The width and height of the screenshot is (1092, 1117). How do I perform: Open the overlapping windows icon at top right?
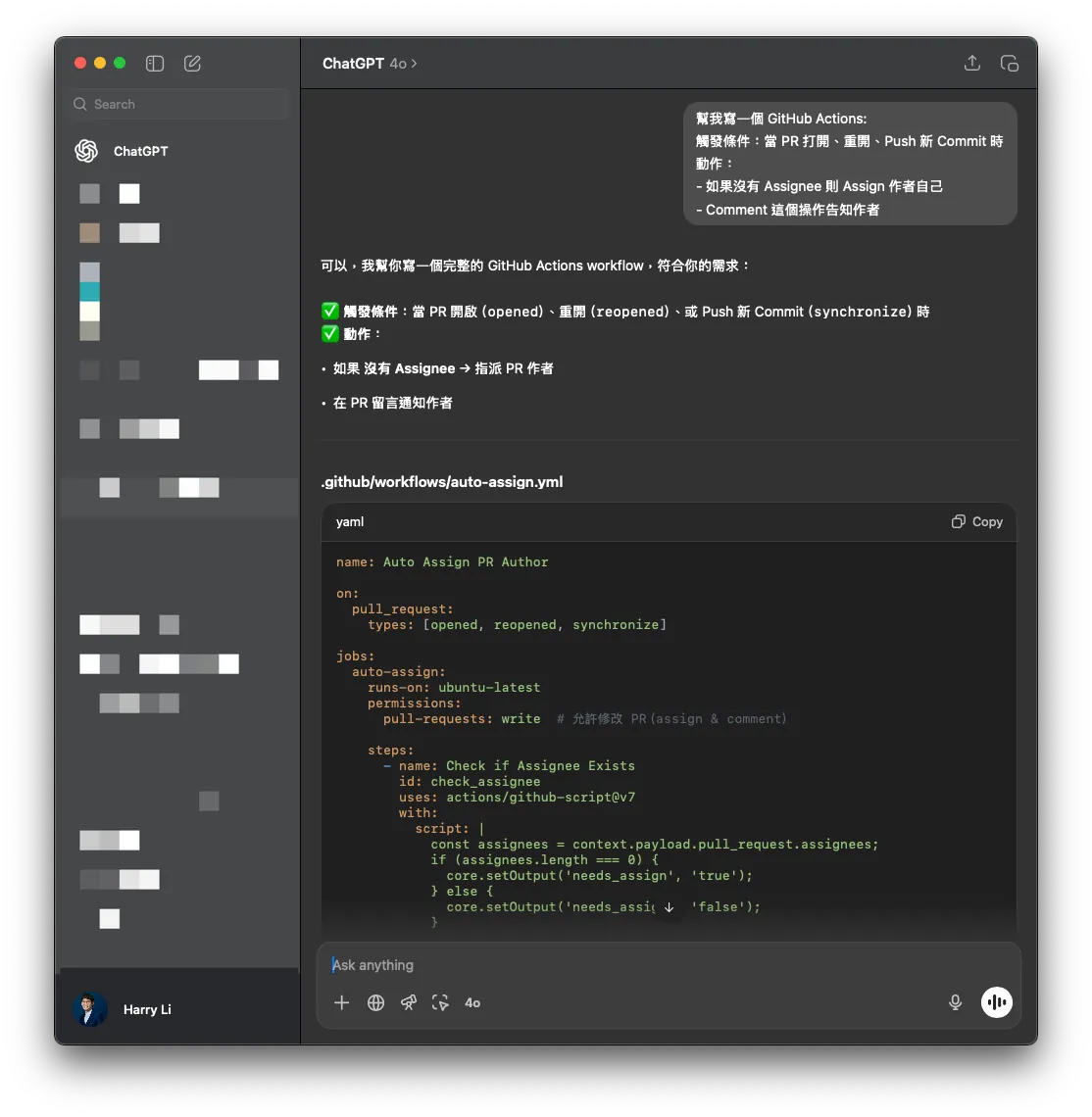point(1009,64)
